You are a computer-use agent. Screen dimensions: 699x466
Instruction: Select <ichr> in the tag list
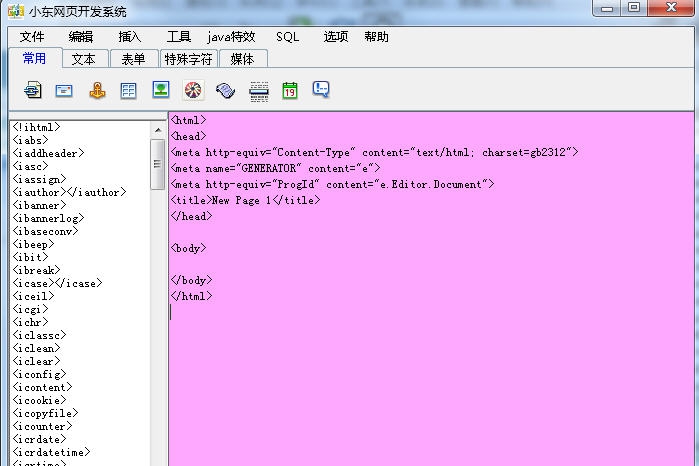30,322
